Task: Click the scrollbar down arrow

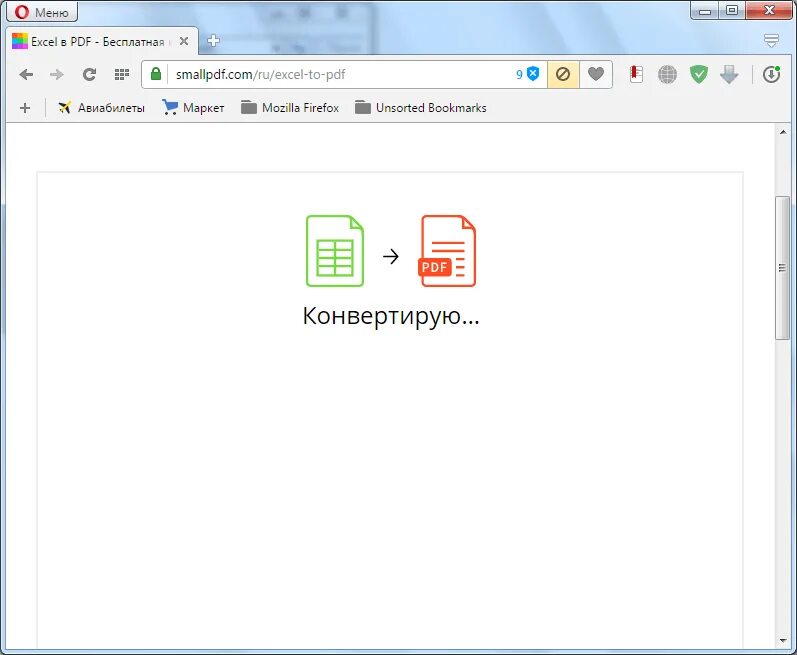Action: pyautogui.click(x=783, y=641)
